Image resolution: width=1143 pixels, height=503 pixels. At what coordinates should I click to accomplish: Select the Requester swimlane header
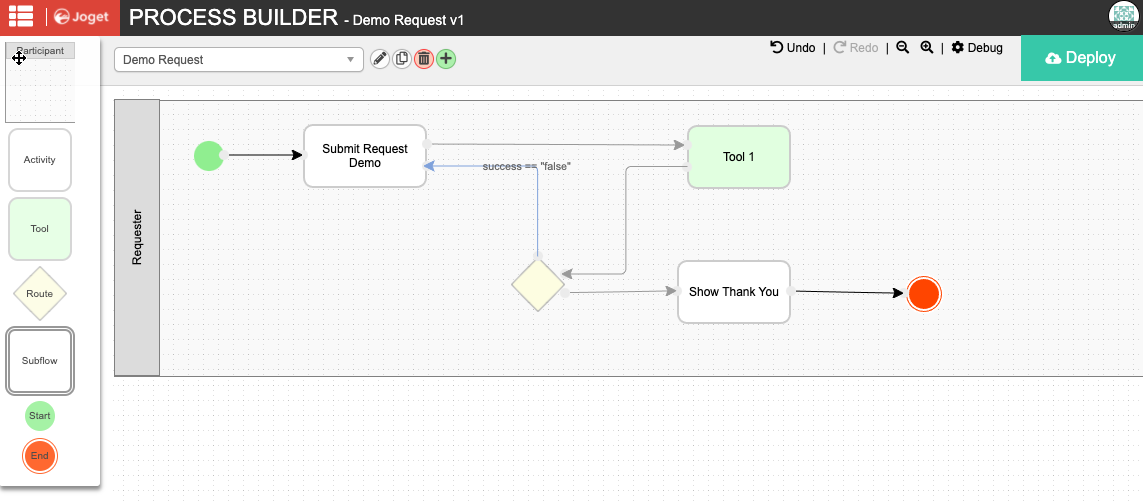click(138, 238)
